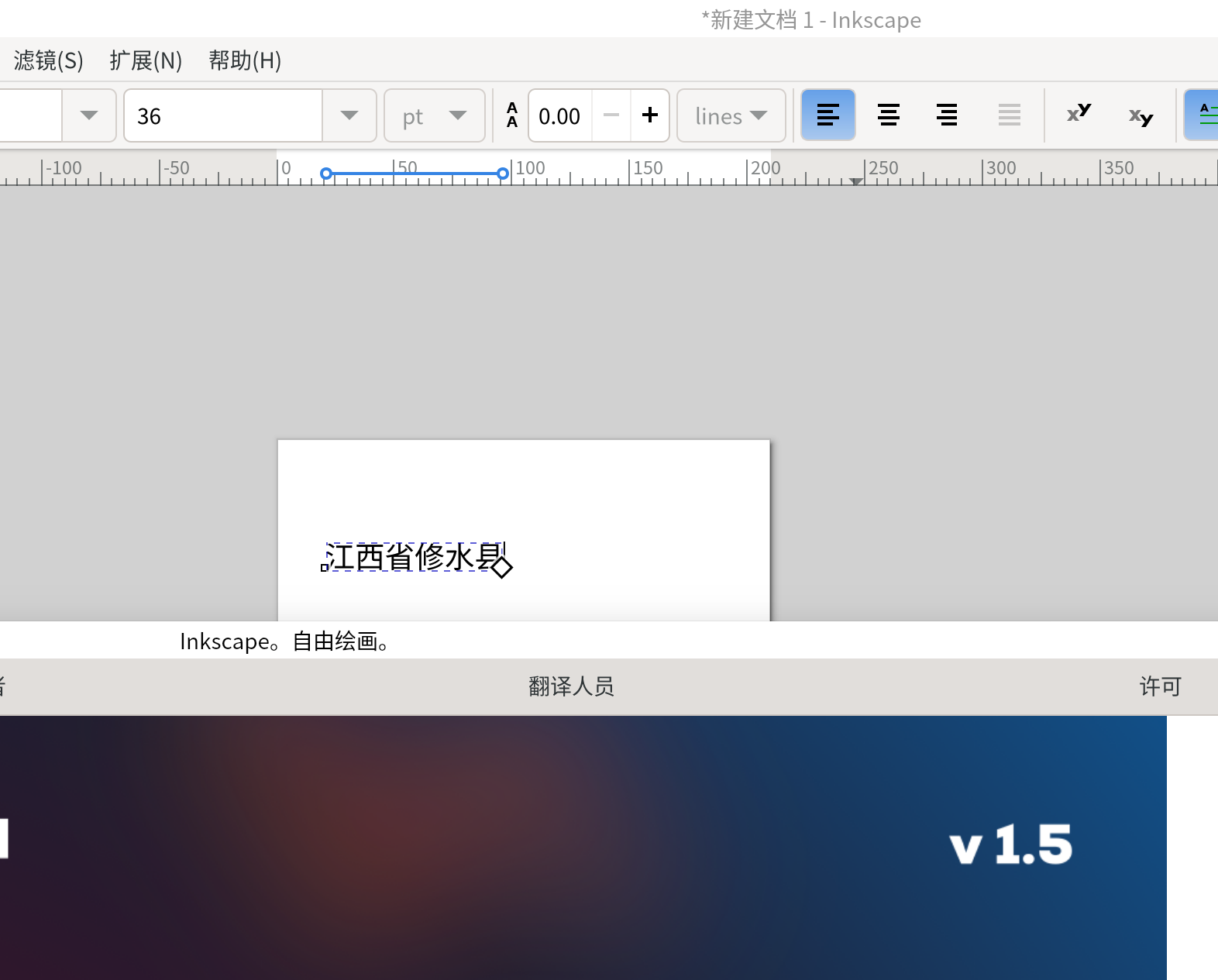Expand the font size dropdown
1218x980 pixels.
tap(349, 115)
